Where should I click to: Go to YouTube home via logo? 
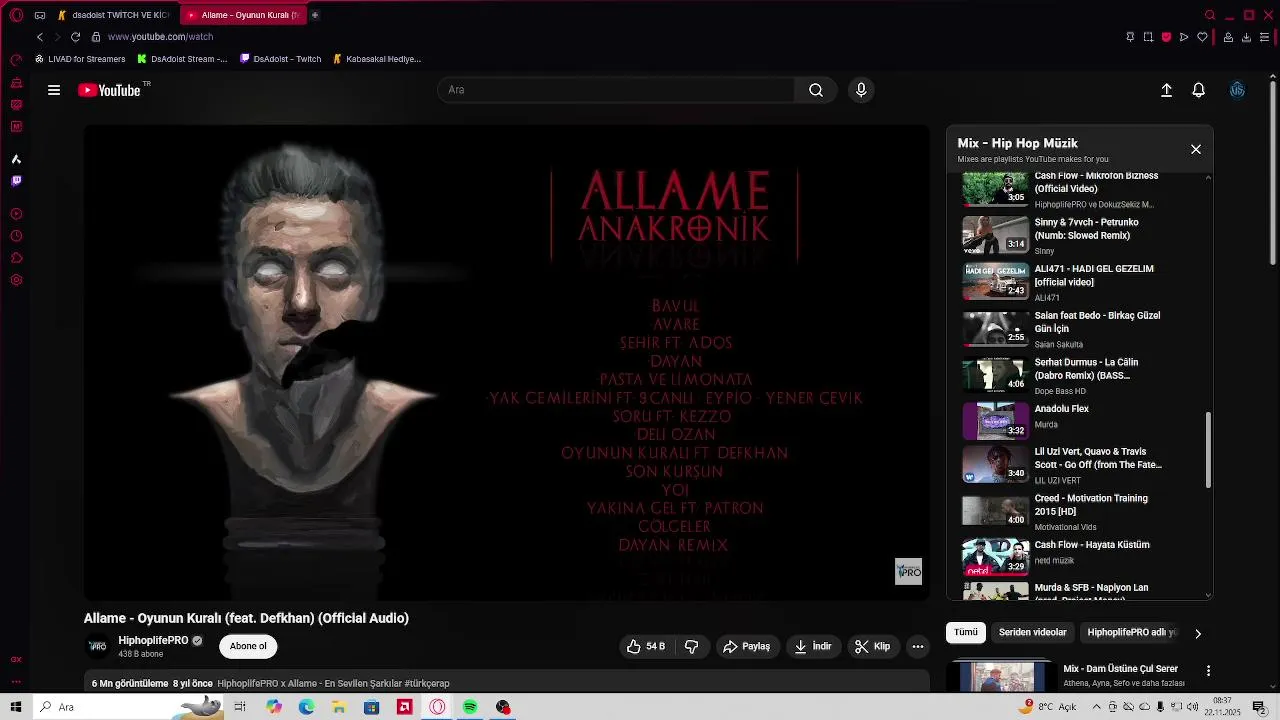tap(110, 90)
